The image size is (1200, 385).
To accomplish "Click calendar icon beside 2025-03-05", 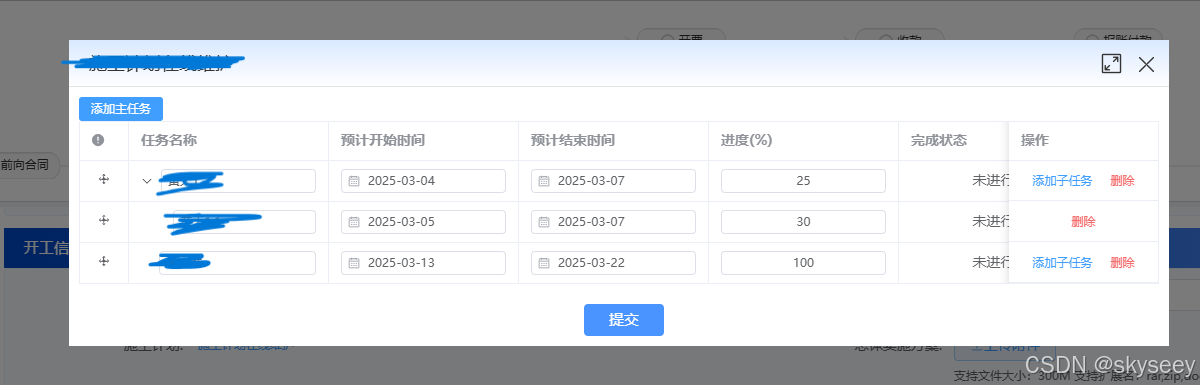I will coord(354,222).
